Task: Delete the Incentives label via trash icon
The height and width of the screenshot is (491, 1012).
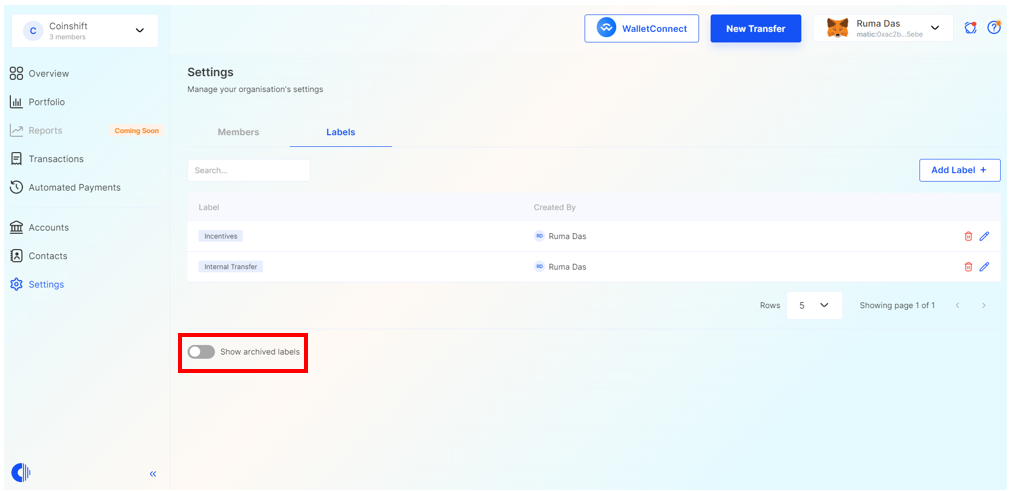Action: (x=967, y=236)
